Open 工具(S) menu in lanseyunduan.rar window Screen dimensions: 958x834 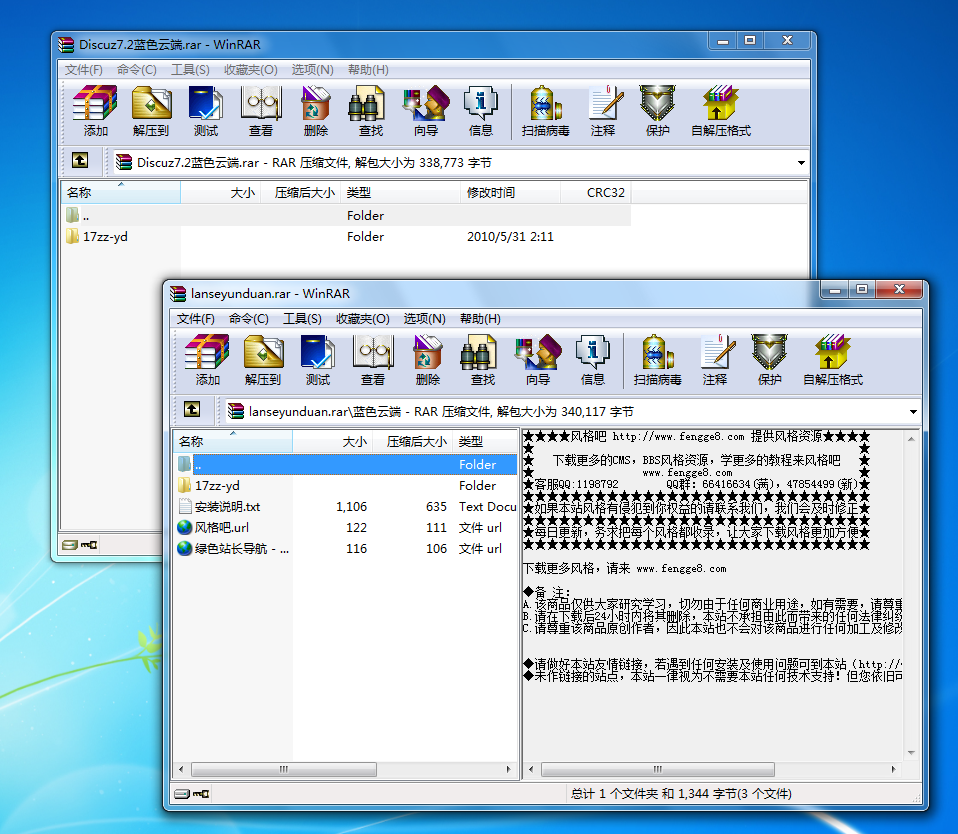(302, 319)
